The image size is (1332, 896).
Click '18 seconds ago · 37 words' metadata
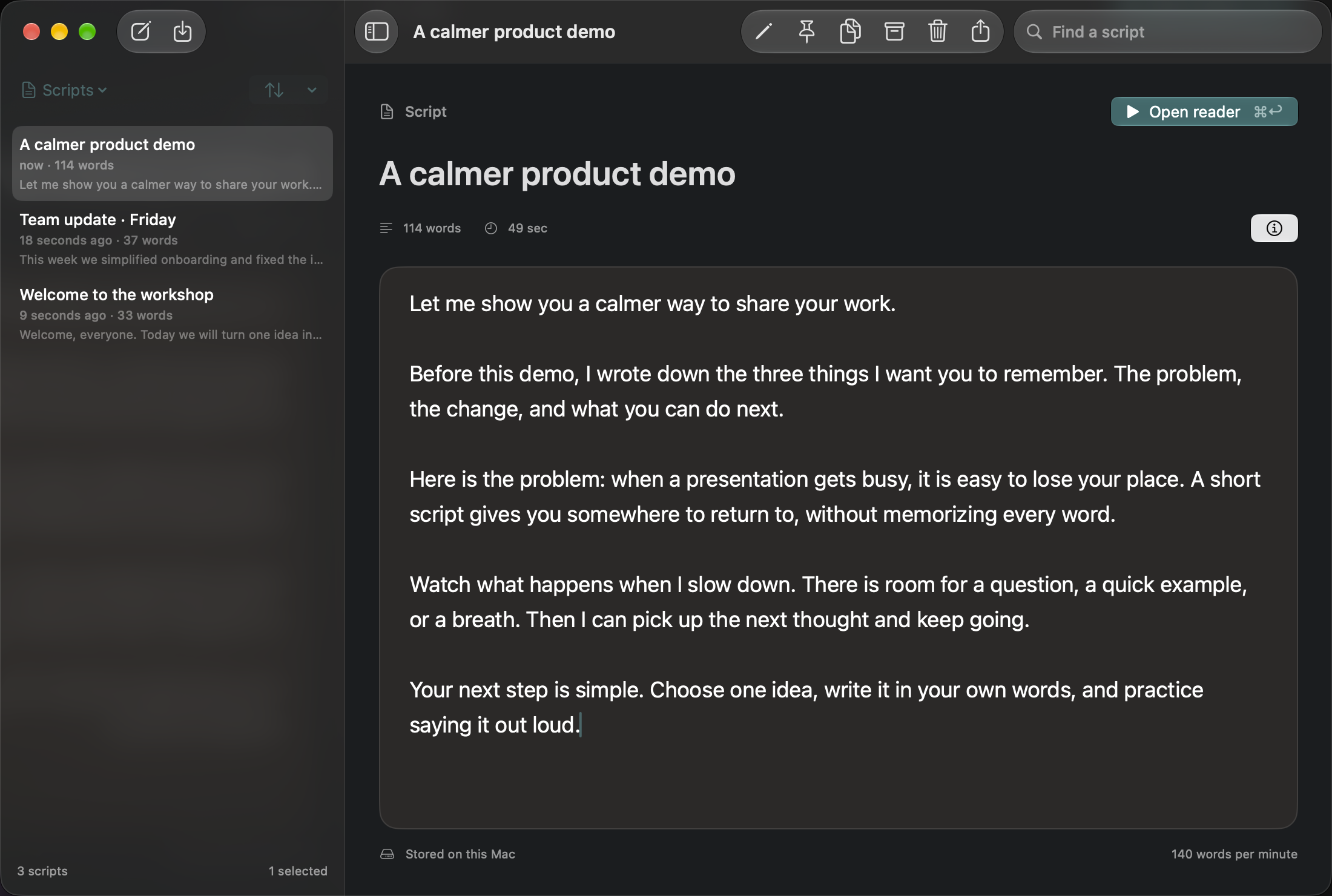99,240
